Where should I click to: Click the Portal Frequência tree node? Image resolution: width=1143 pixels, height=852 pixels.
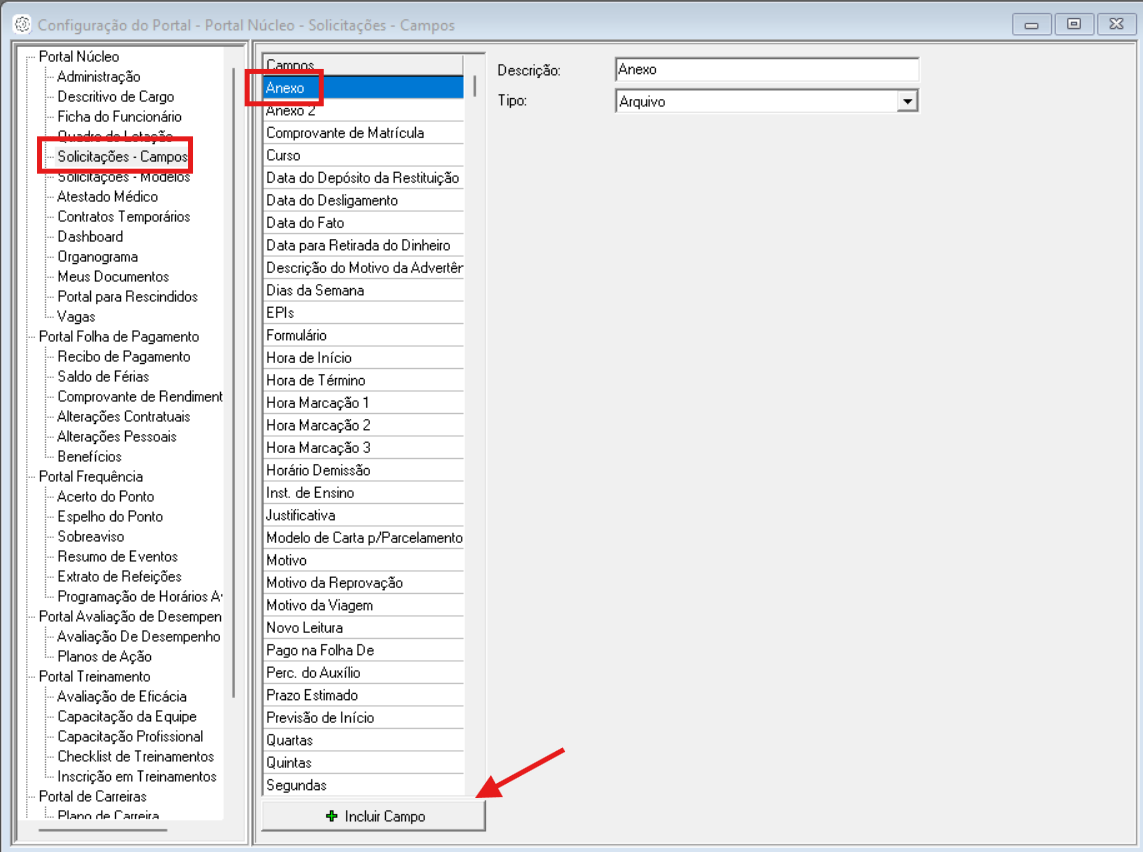click(90, 477)
